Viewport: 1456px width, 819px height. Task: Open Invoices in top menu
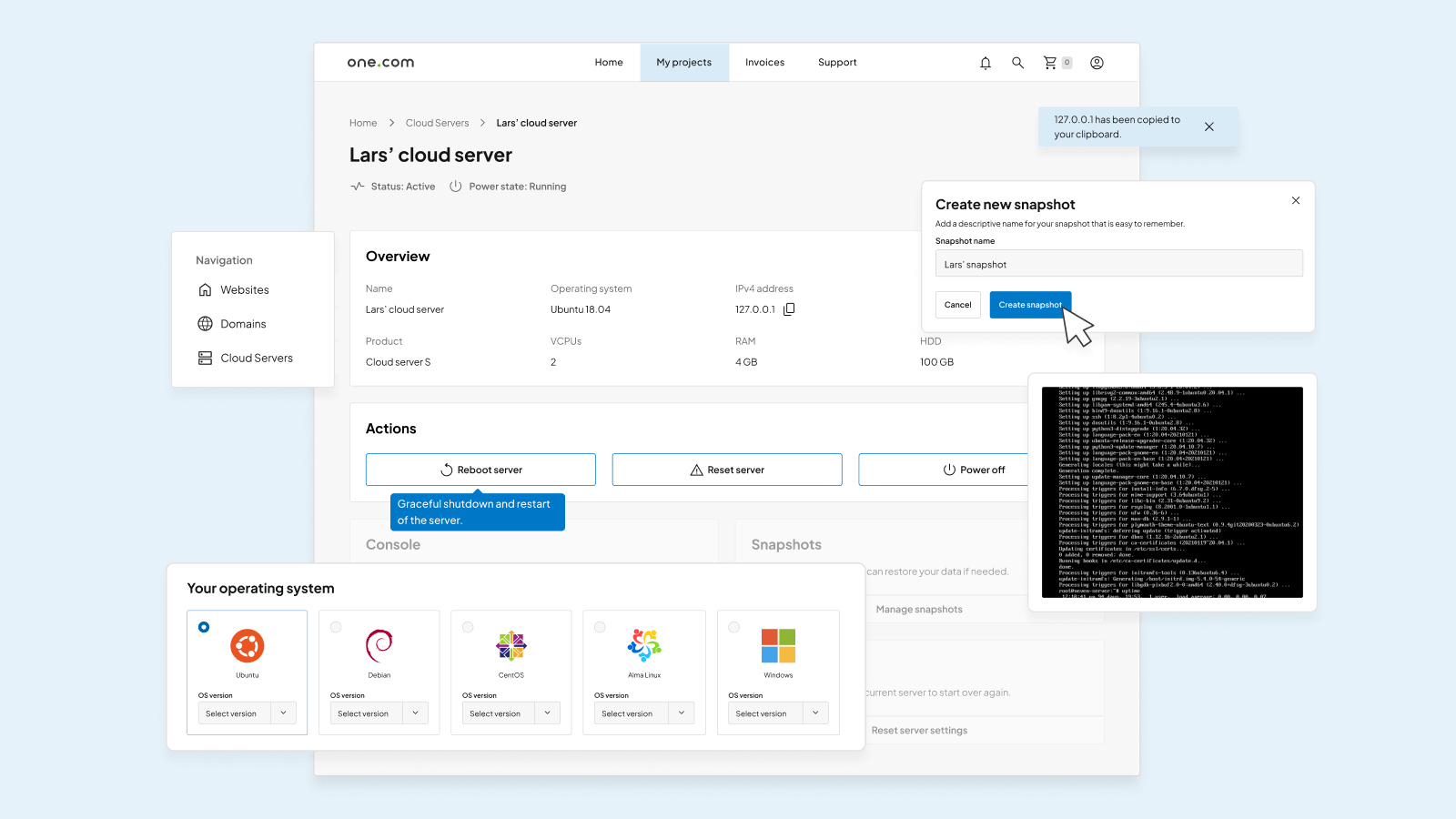coord(764,63)
